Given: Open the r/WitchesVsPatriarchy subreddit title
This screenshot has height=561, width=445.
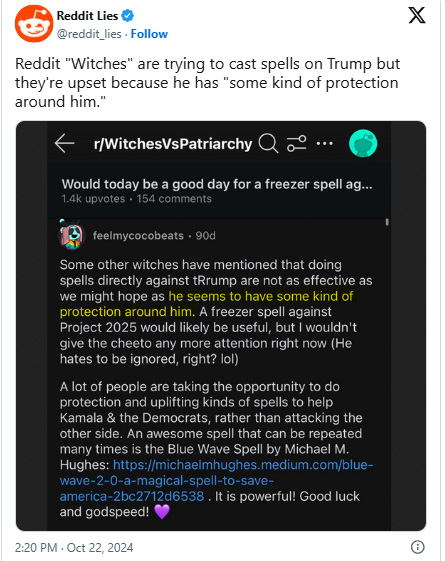Looking at the screenshot, I should tap(173, 144).
